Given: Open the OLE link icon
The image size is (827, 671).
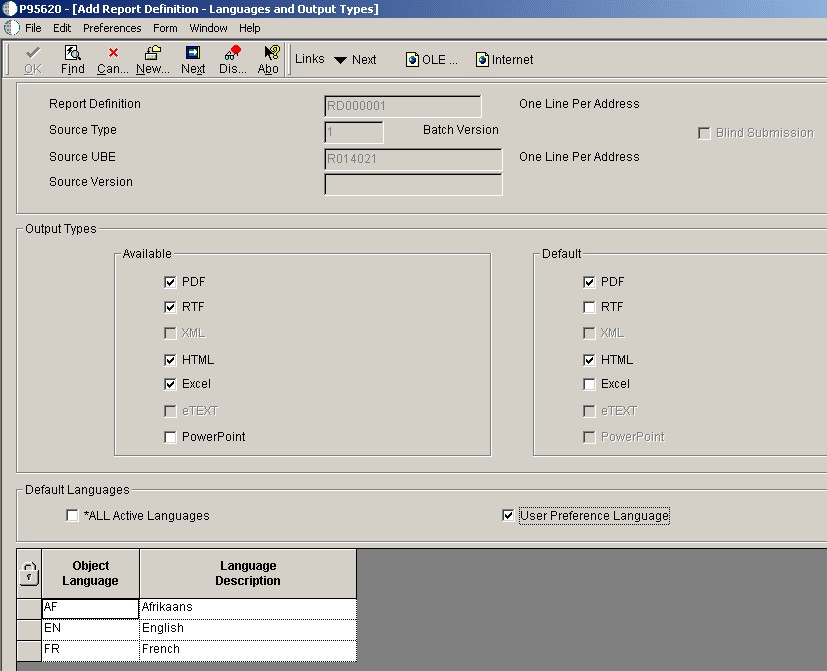Looking at the screenshot, I should pyautogui.click(x=412, y=60).
